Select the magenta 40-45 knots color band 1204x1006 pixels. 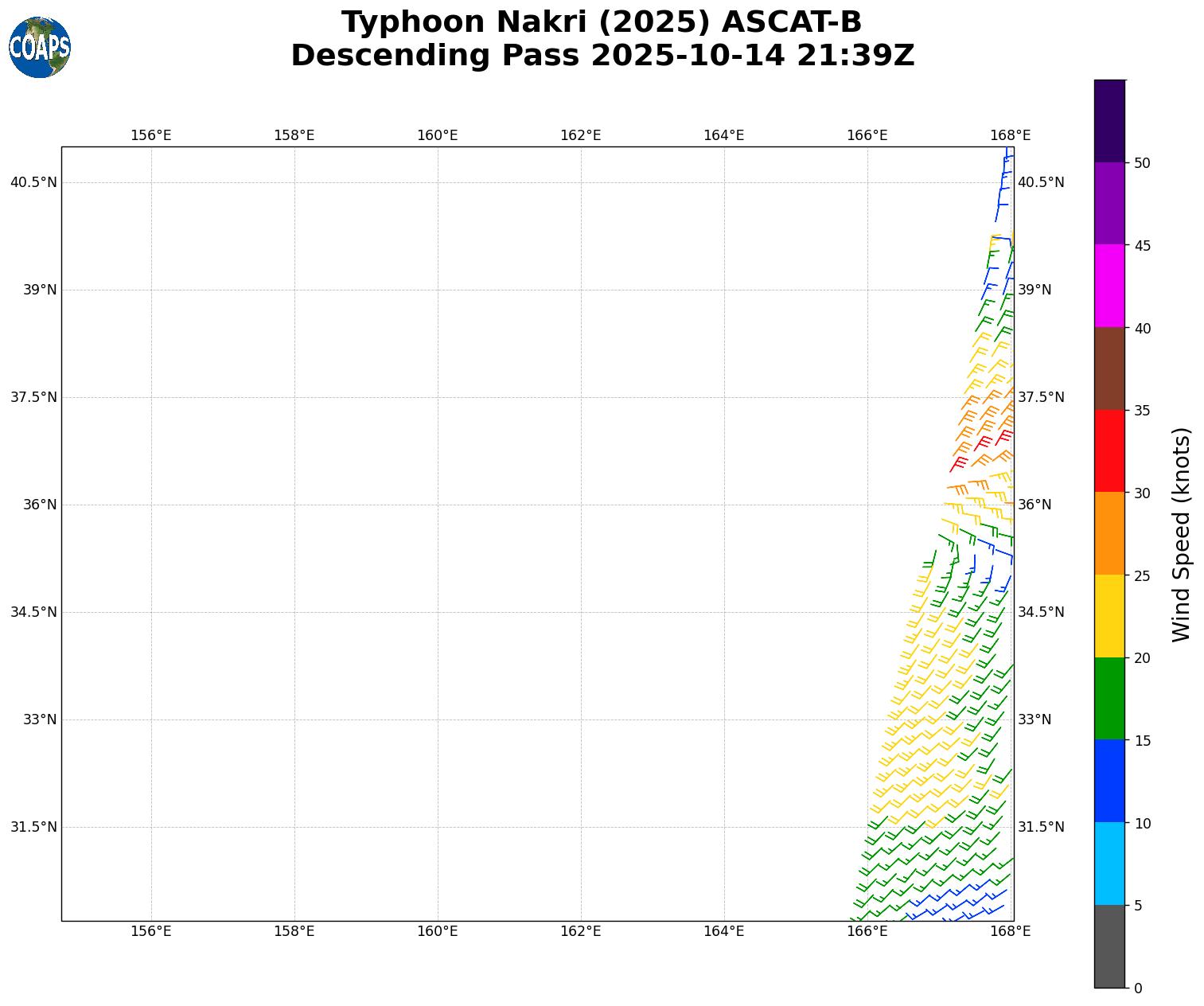pyautogui.click(x=1109, y=286)
